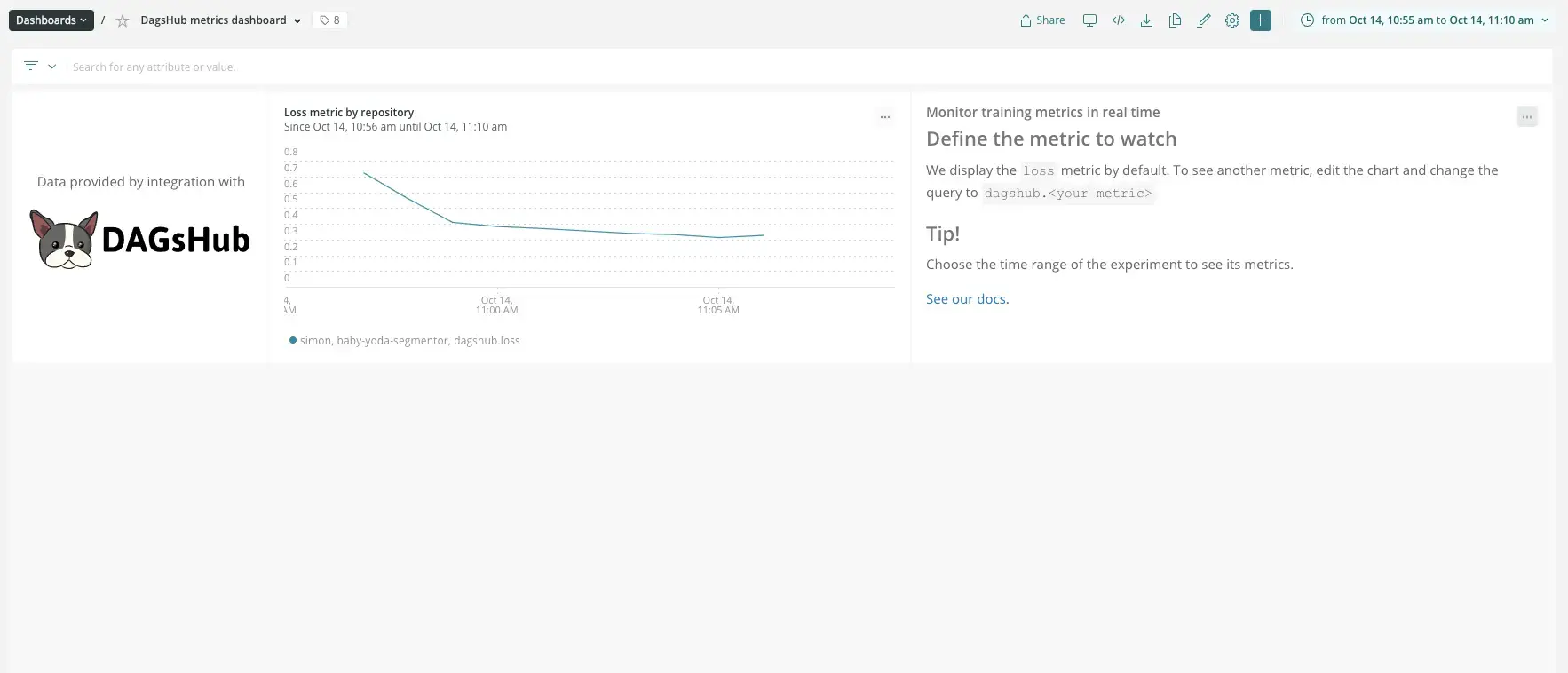Expand the DagsHub metrics dashboard name dropdown
The height and width of the screenshot is (673, 1568).
[x=297, y=20]
